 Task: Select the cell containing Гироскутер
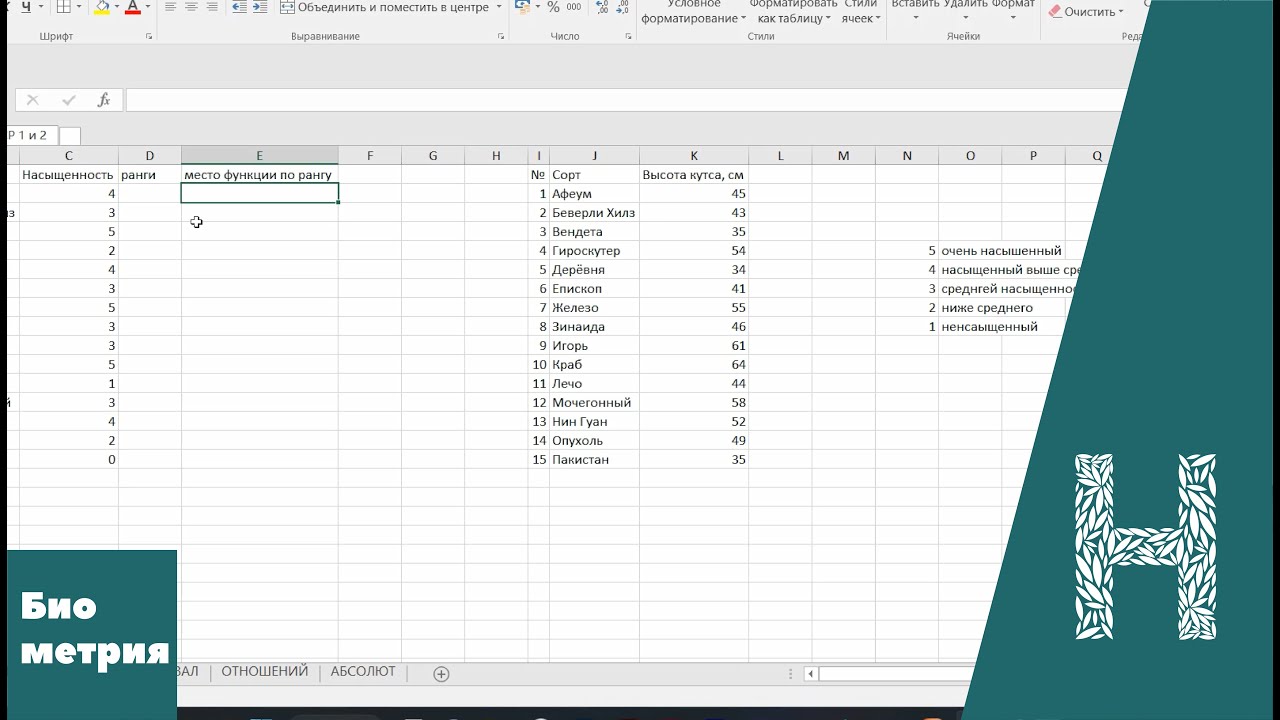(x=594, y=251)
